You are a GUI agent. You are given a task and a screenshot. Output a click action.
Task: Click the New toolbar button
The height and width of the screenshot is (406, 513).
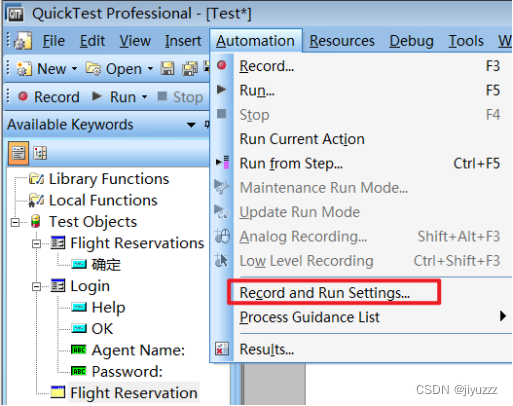click(x=42, y=69)
